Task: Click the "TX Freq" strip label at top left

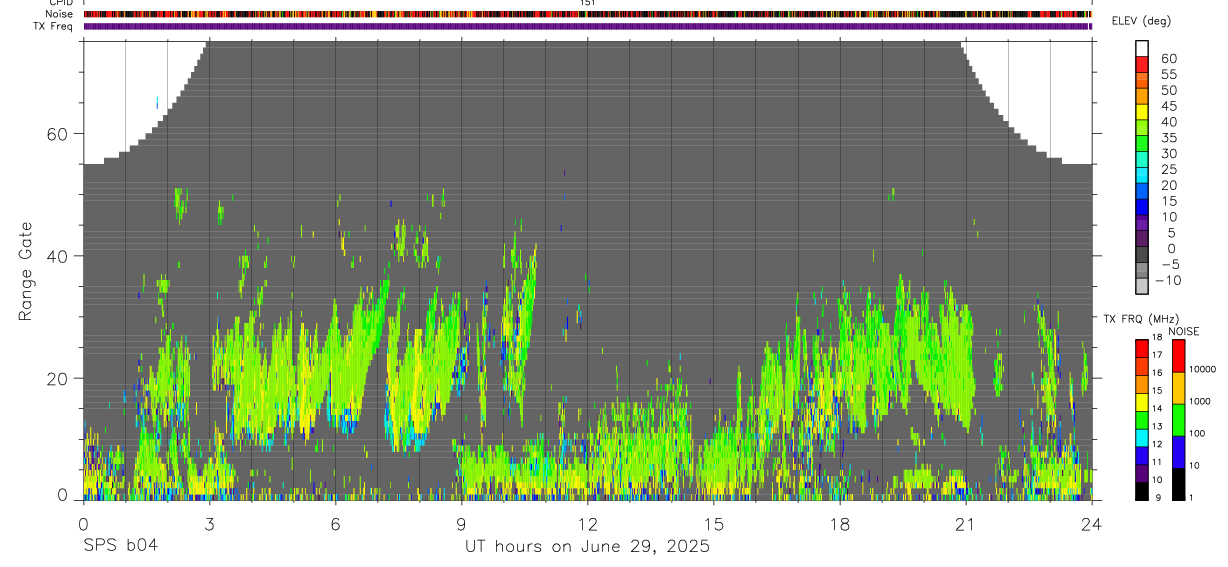Action: pos(54,25)
